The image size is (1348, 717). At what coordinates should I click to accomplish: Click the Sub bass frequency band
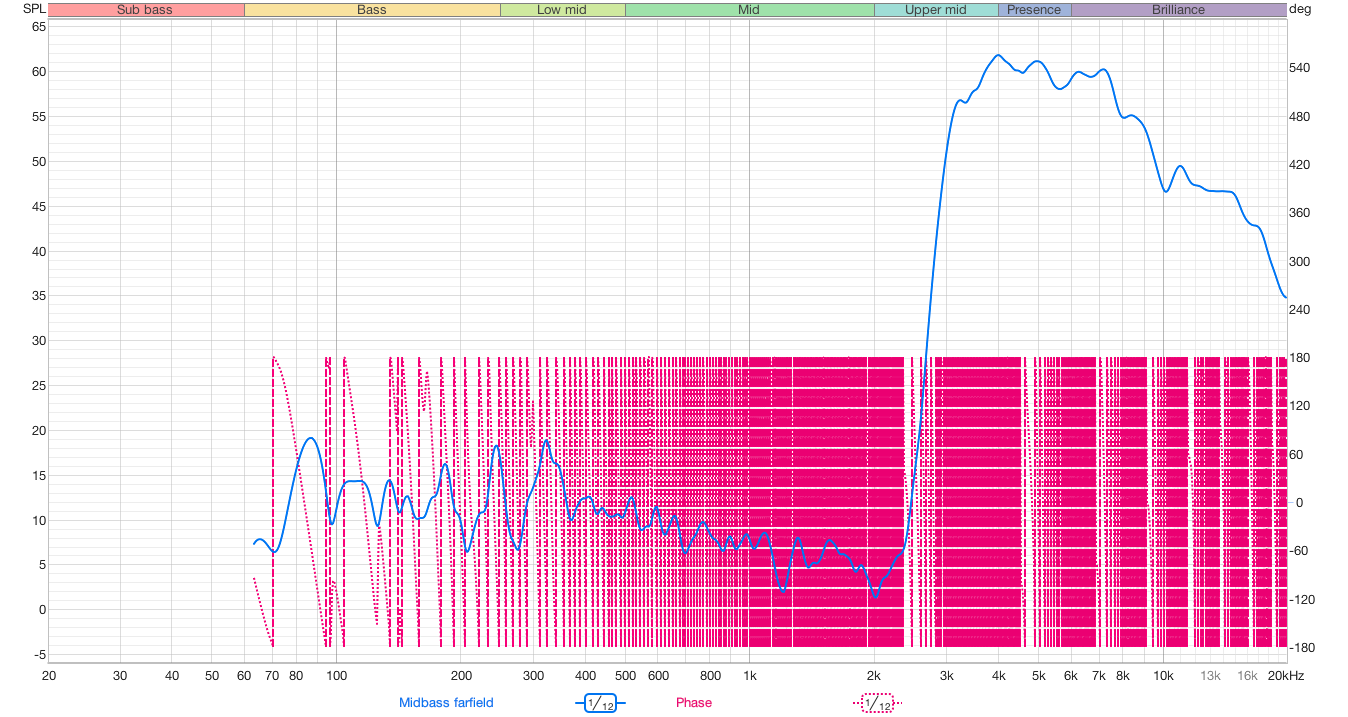pos(145,10)
